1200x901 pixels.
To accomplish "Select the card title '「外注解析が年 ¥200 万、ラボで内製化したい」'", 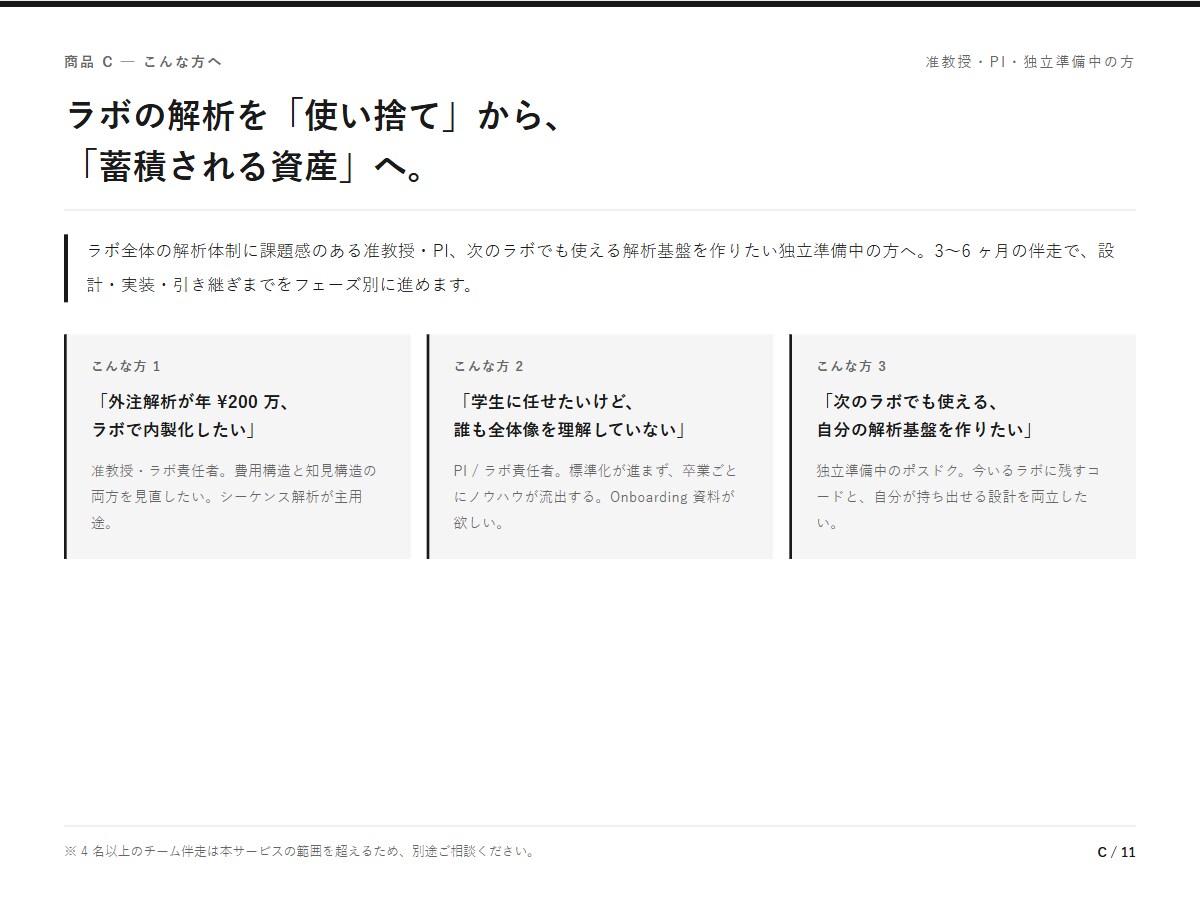I will (192, 416).
